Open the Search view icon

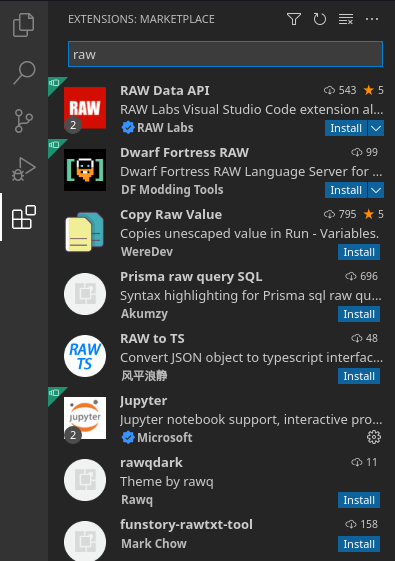pos(24,73)
